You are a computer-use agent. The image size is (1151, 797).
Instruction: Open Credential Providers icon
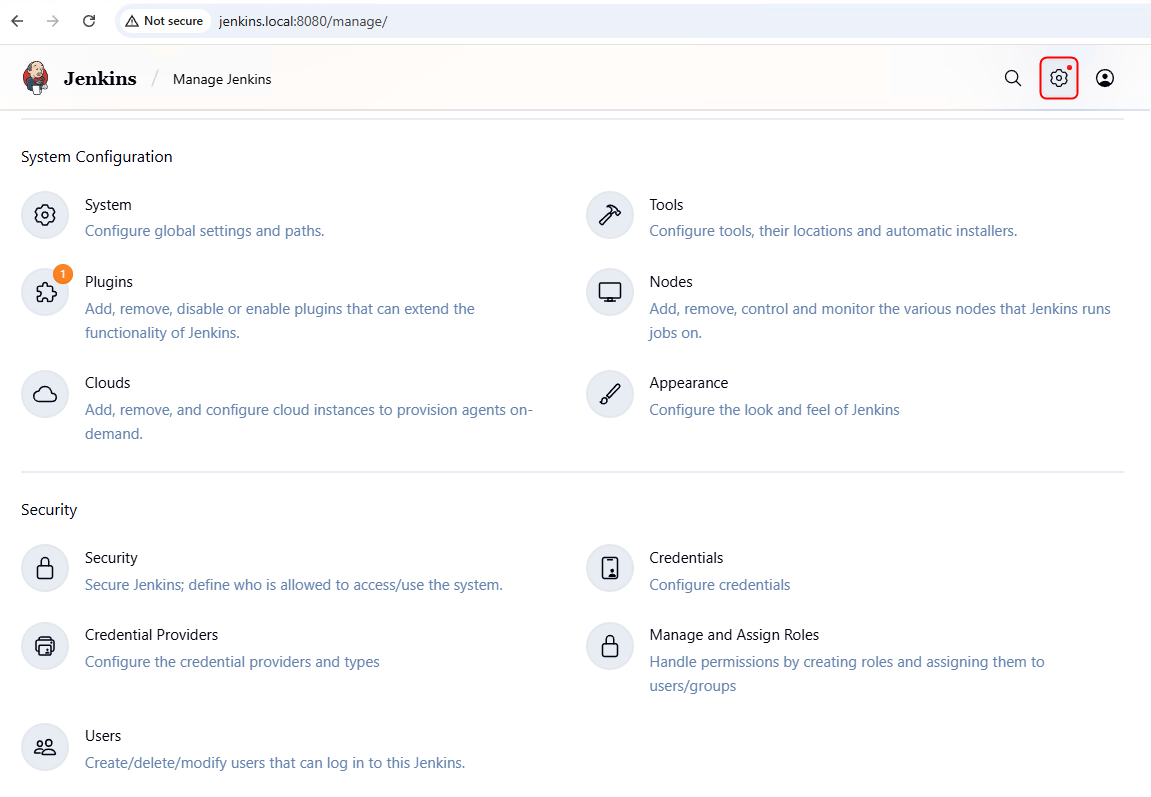coord(45,645)
